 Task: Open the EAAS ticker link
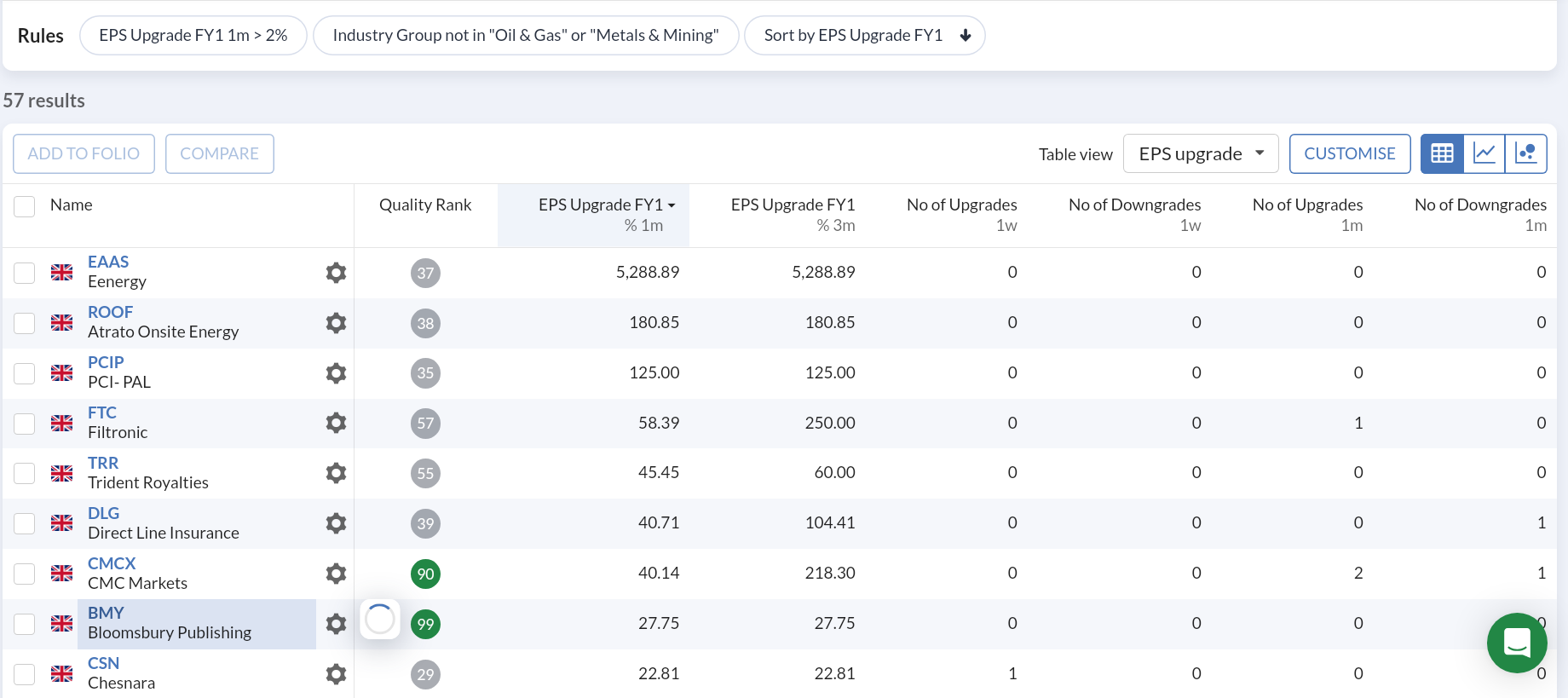(x=108, y=262)
